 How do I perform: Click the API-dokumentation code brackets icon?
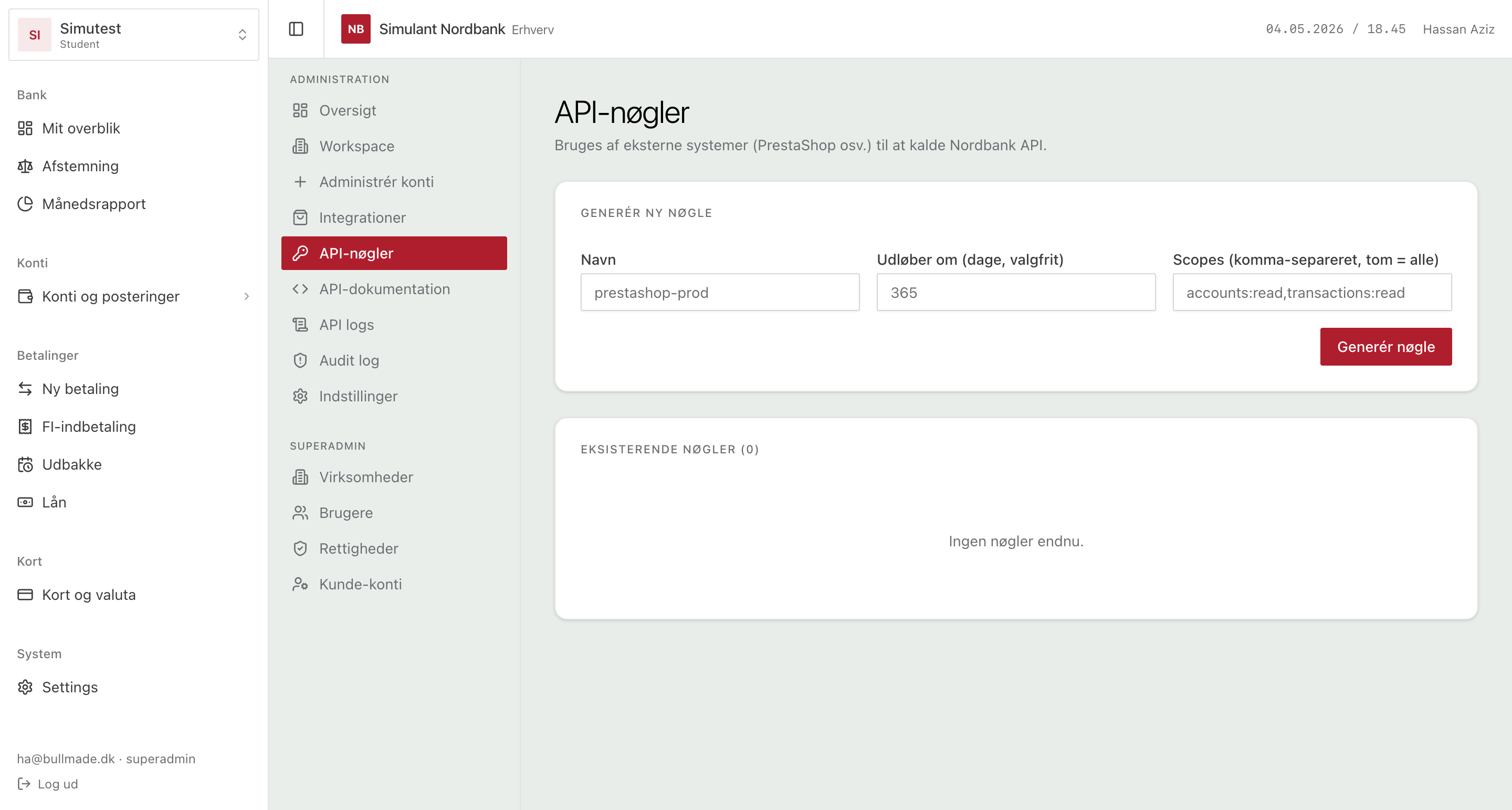click(x=300, y=289)
